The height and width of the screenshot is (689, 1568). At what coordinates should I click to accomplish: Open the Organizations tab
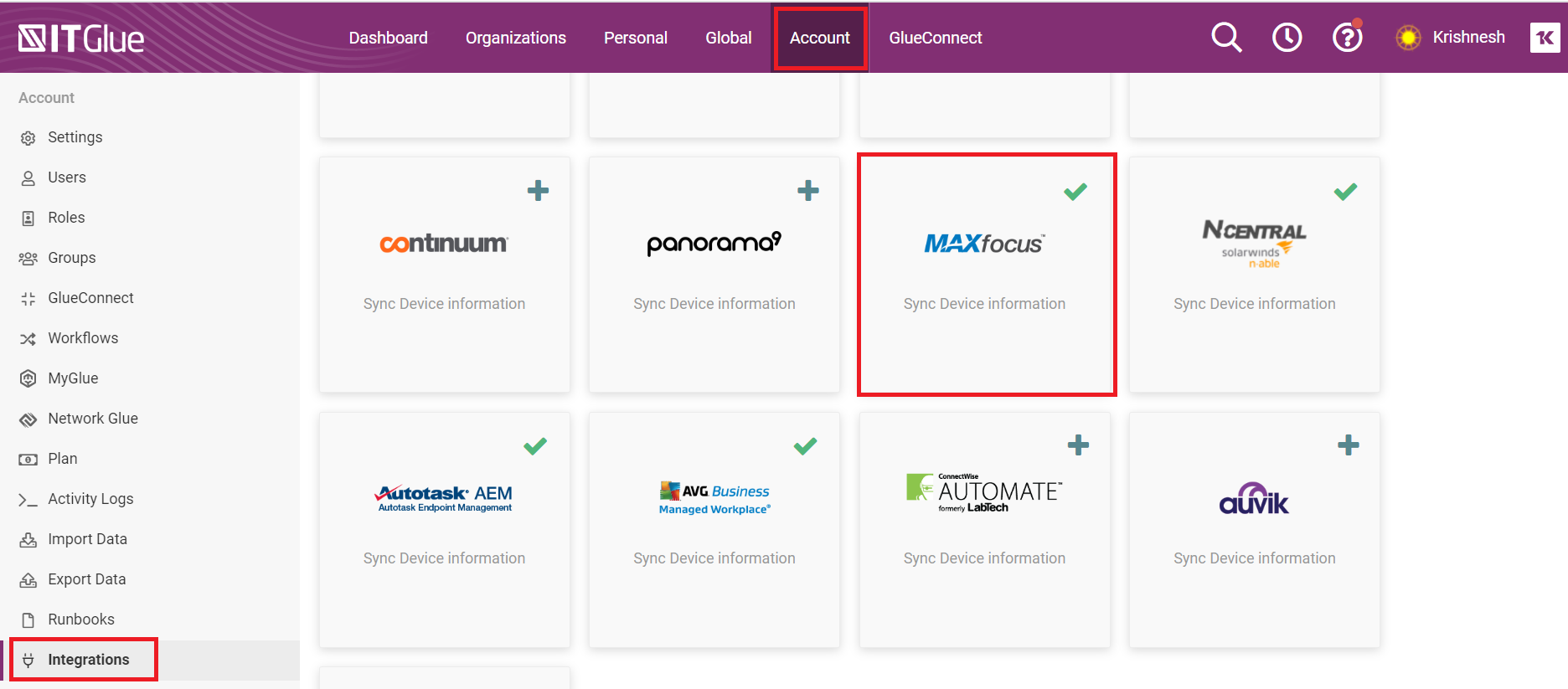click(516, 38)
